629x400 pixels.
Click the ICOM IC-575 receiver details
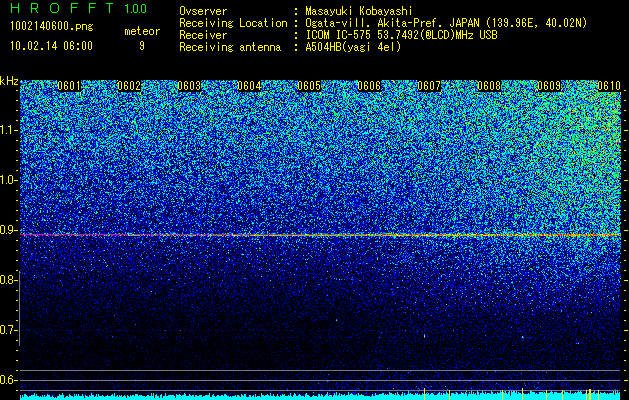click(402, 35)
